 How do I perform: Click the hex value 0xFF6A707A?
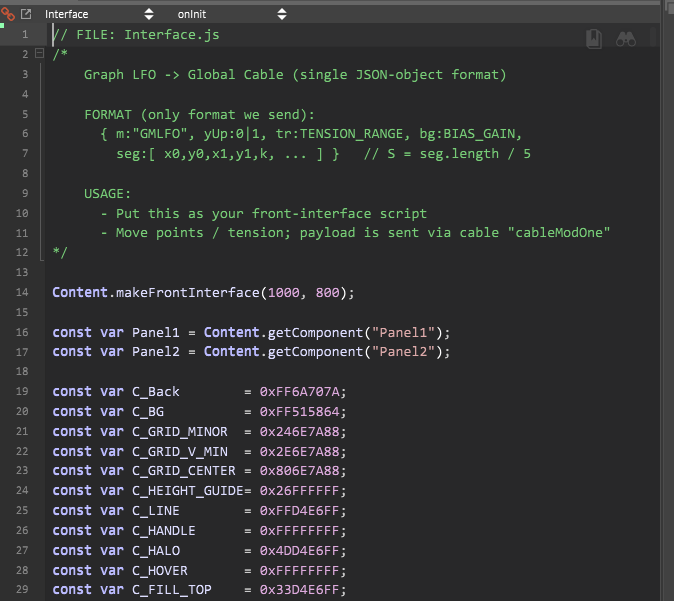pos(300,392)
